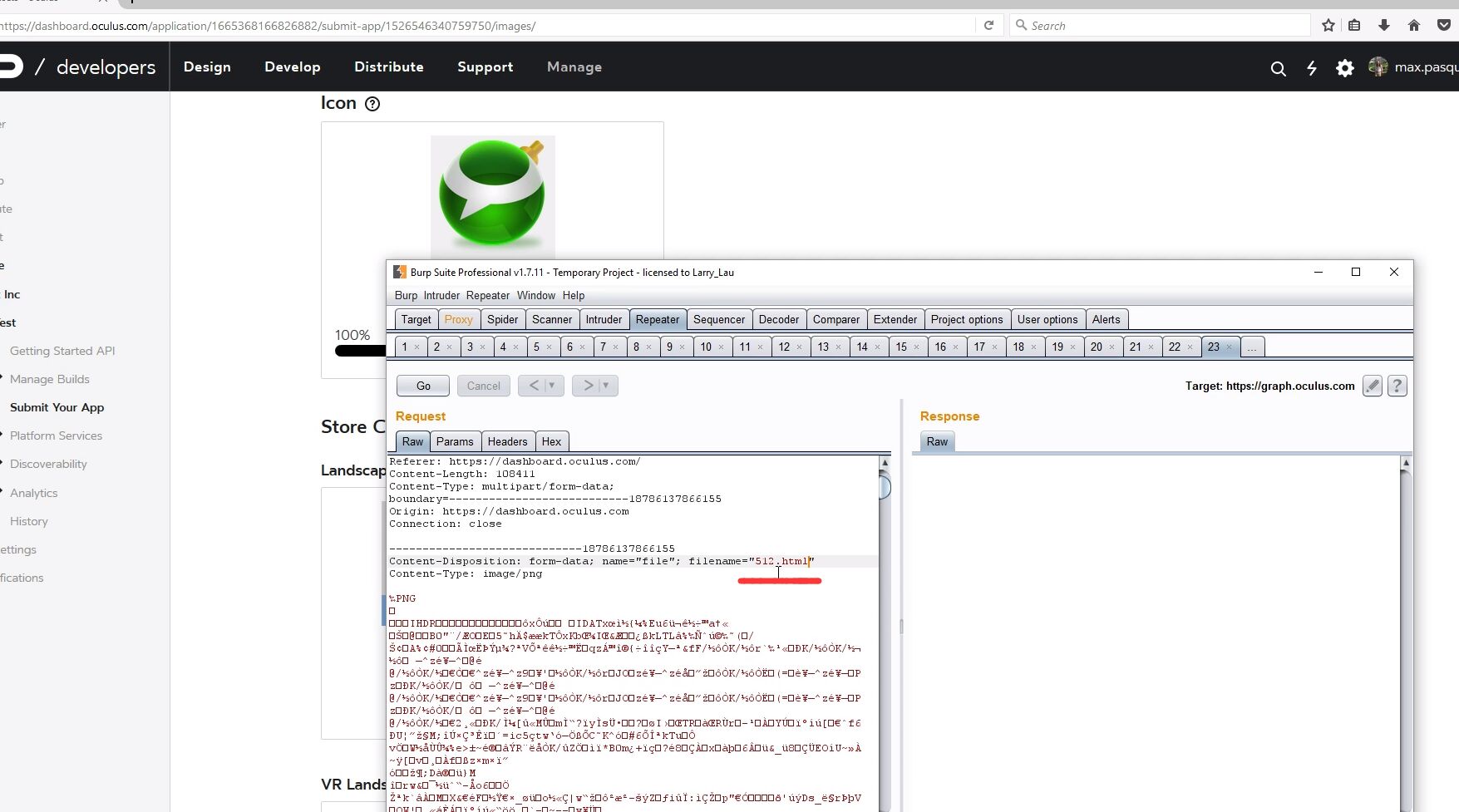Select the request Params tab

pos(455,441)
